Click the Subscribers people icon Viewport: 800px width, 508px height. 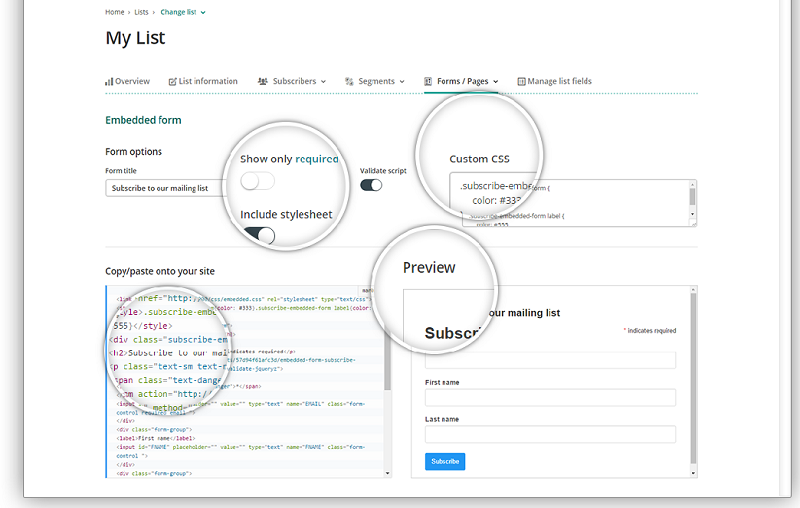(262, 82)
